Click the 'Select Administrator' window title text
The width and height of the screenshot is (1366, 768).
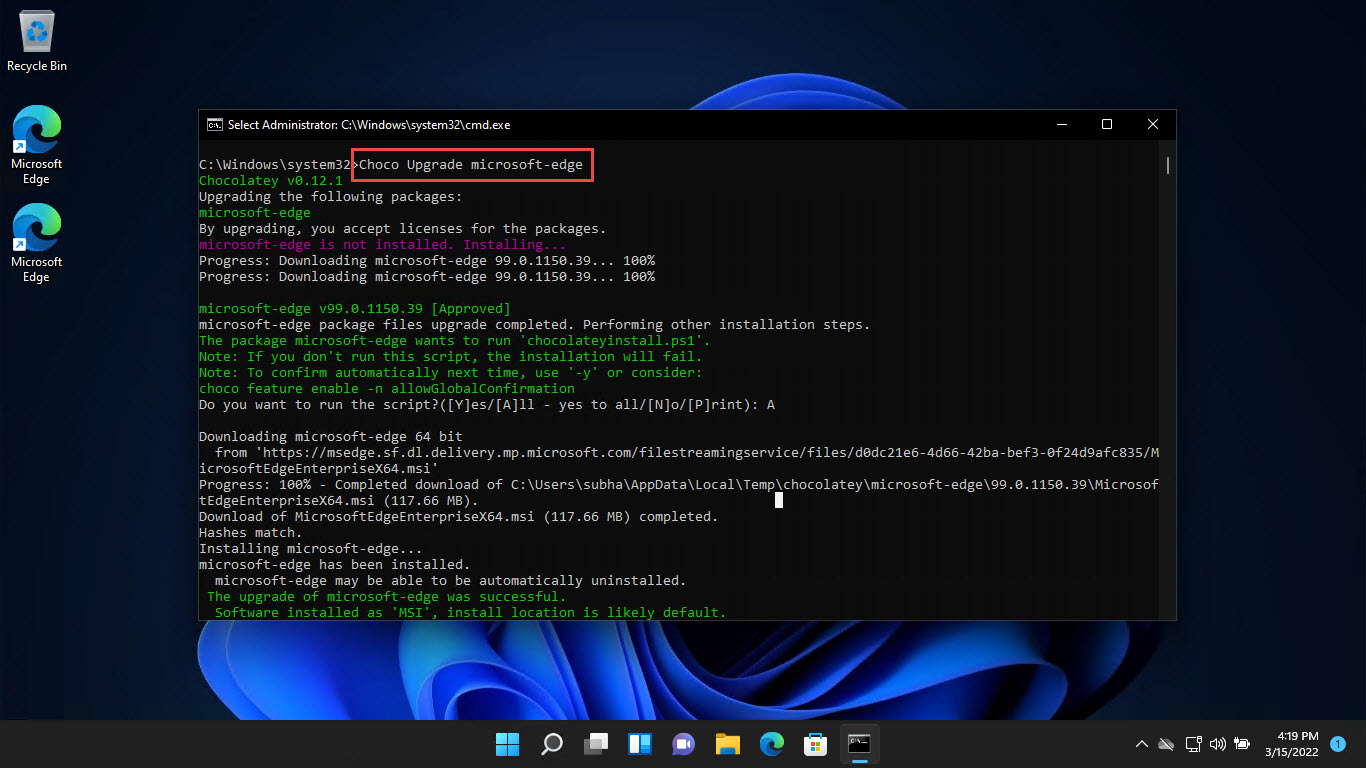(x=369, y=125)
